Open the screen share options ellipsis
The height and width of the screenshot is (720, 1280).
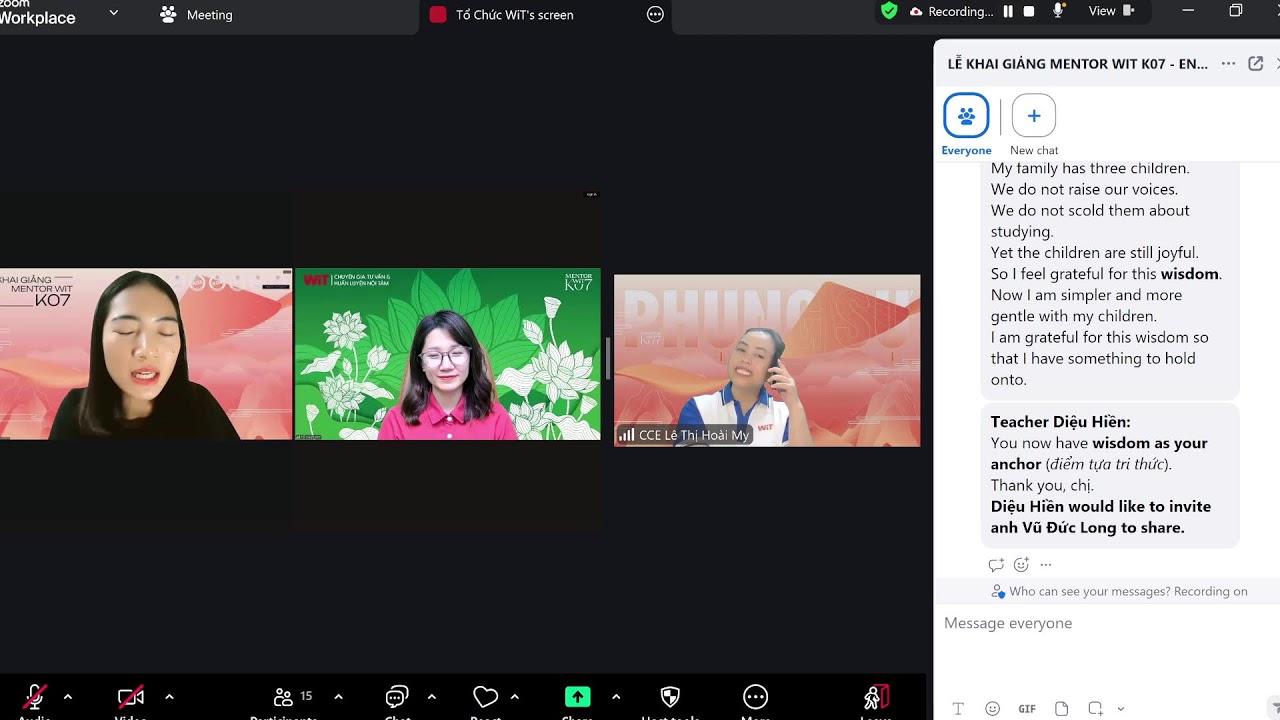[655, 15]
